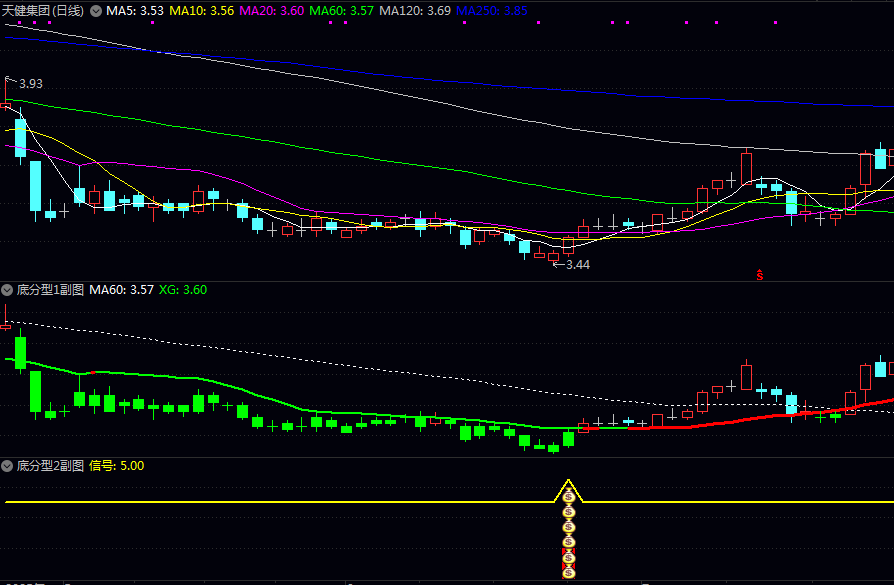Expand the 底分型1副图 indicator menu
This screenshot has width=894, height=585.
click(7, 290)
